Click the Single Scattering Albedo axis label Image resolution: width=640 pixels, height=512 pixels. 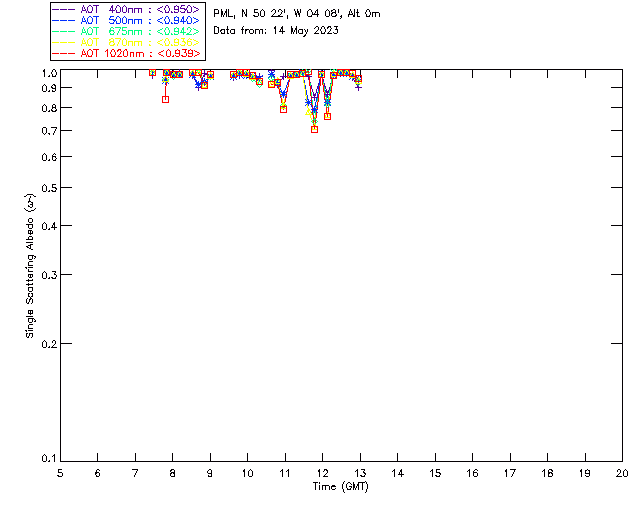(31, 266)
